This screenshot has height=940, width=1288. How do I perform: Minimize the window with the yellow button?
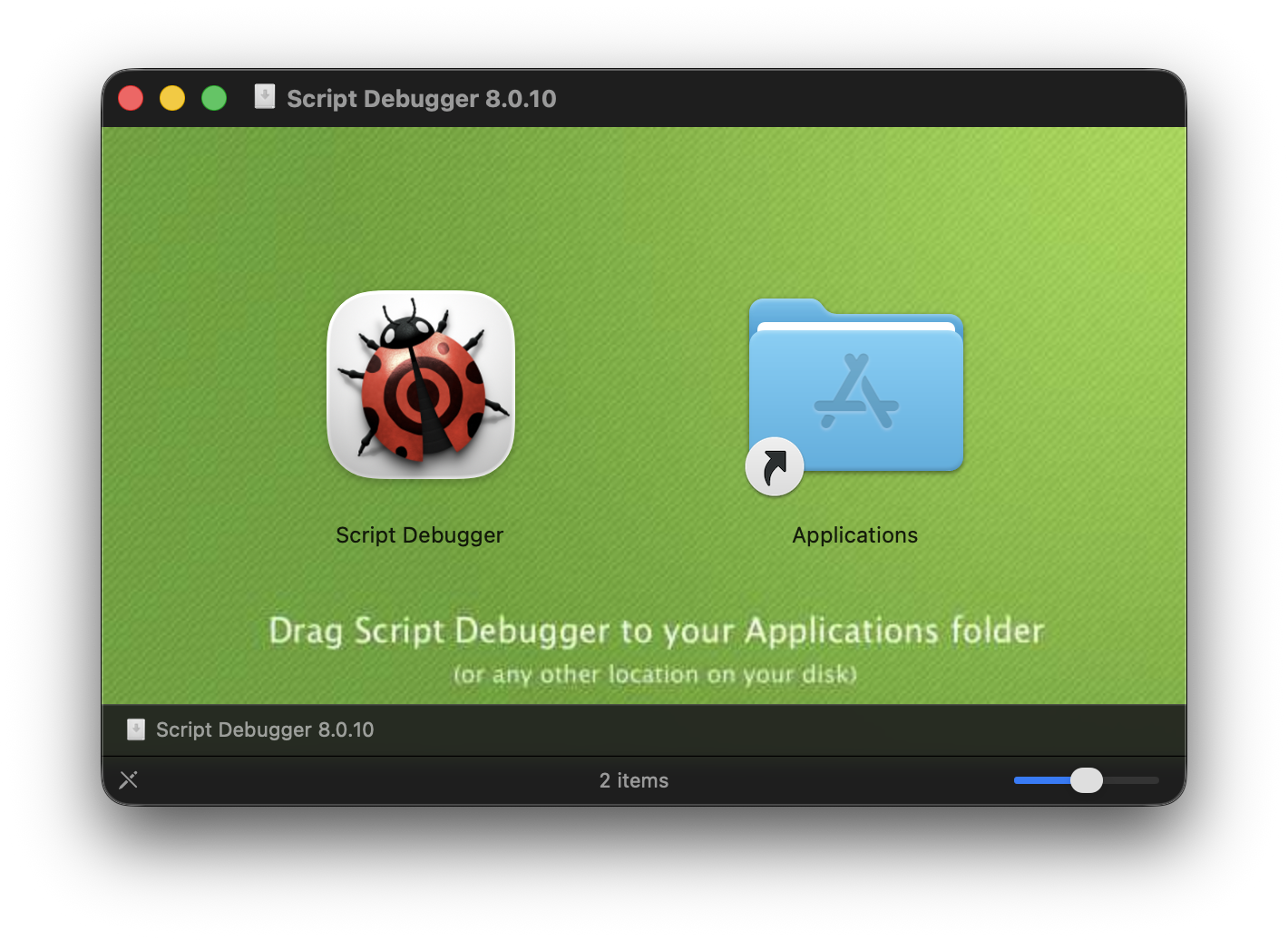click(x=172, y=98)
